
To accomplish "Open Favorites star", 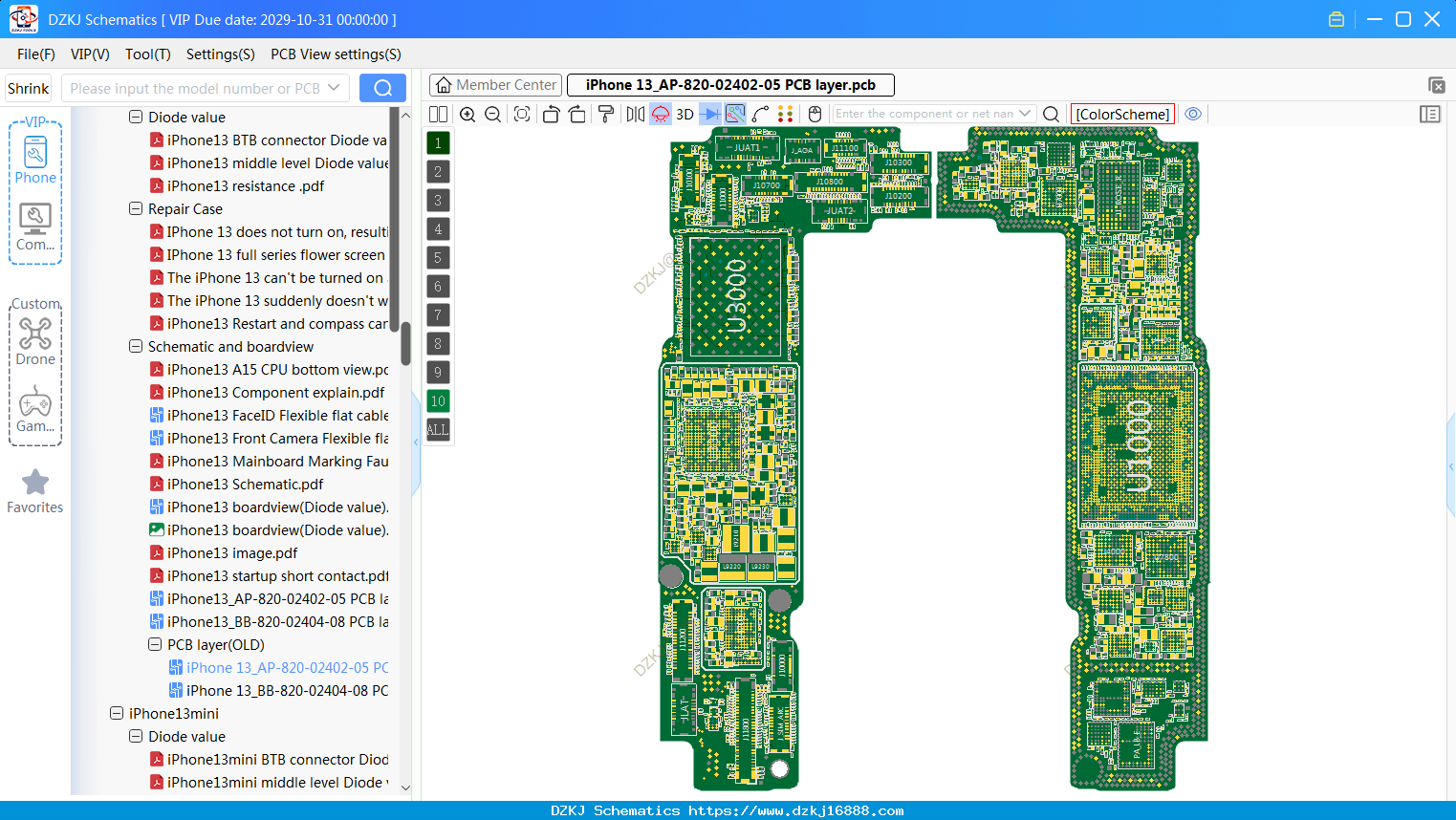I will tap(35, 491).
